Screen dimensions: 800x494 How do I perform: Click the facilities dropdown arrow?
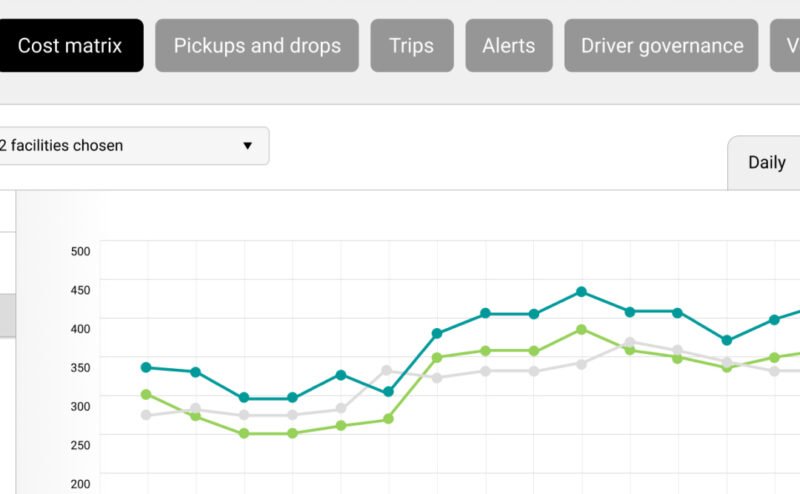point(247,146)
